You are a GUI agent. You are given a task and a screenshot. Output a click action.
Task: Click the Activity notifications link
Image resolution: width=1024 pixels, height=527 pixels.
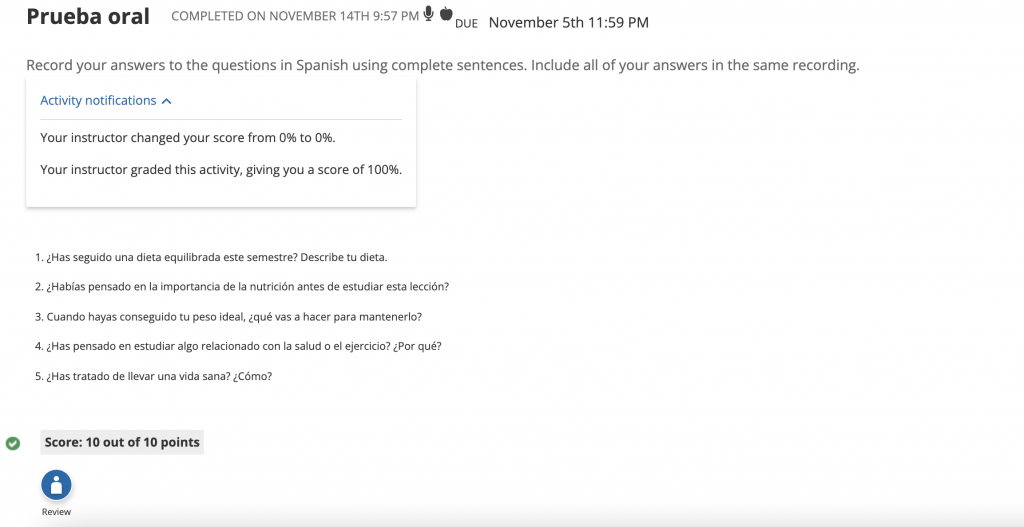pyautogui.click(x=98, y=101)
